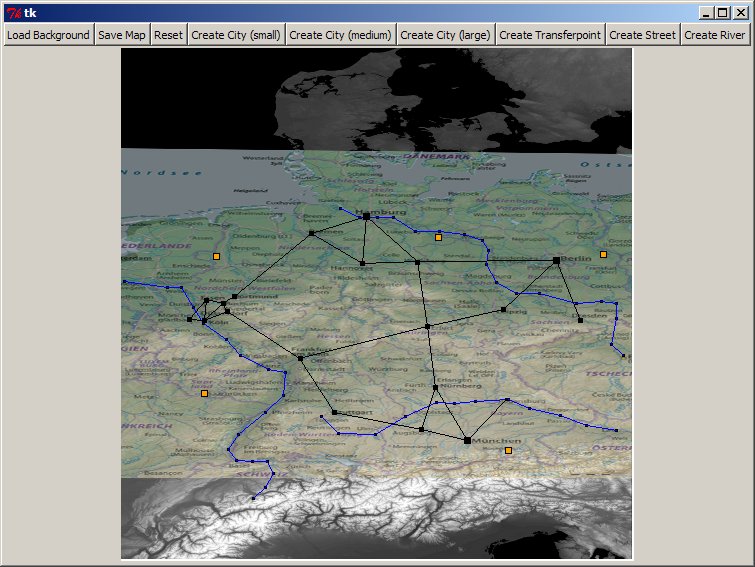Choose Create City (small) tool
Screen dimensions: 755x567
coord(235,34)
